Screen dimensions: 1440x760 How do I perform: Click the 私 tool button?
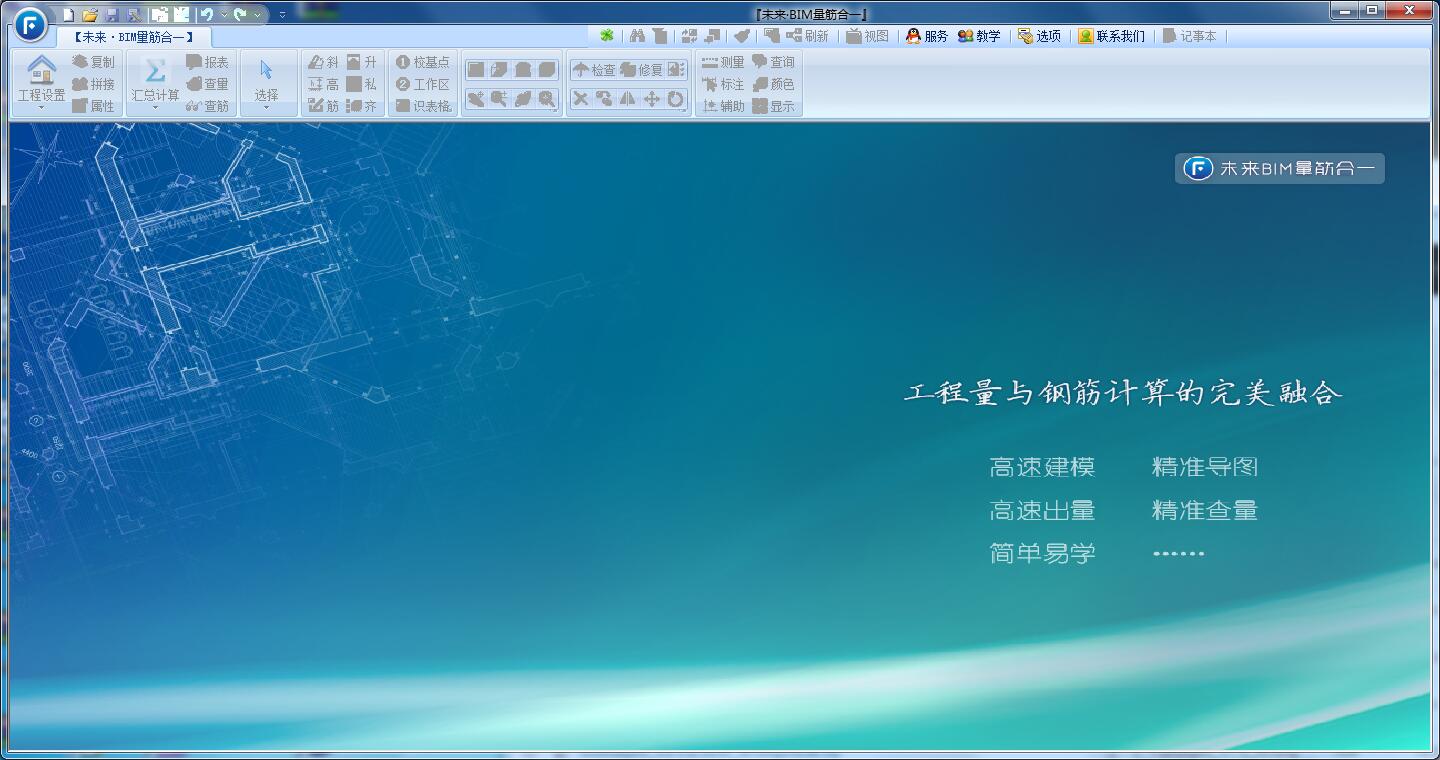(x=362, y=84)
